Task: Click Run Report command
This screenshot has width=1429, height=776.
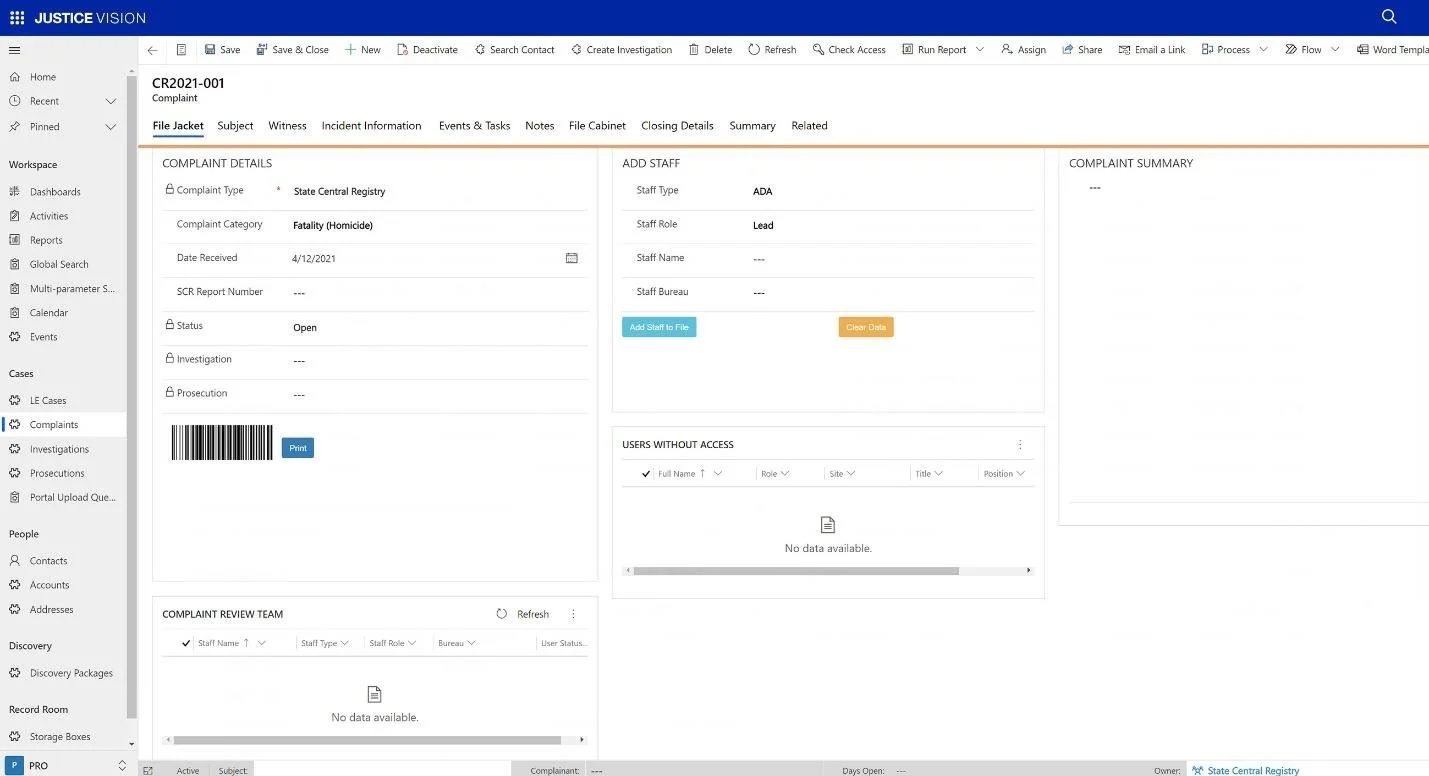Action: coord(934,50)
